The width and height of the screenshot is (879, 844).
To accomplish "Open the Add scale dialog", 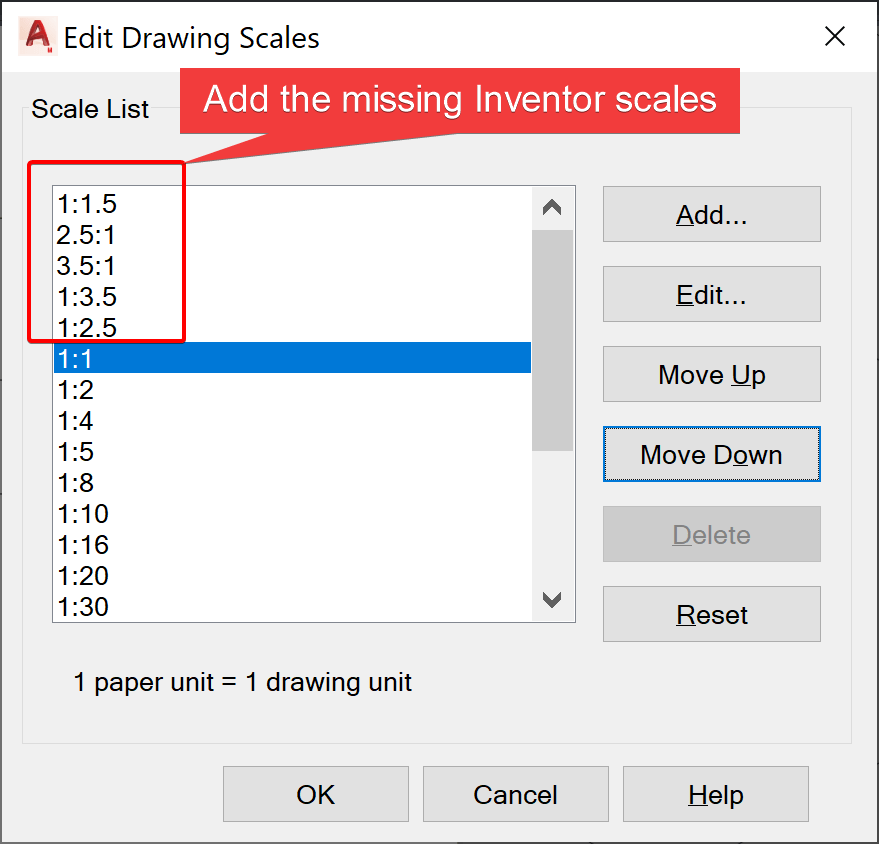I will pos(711,214).
